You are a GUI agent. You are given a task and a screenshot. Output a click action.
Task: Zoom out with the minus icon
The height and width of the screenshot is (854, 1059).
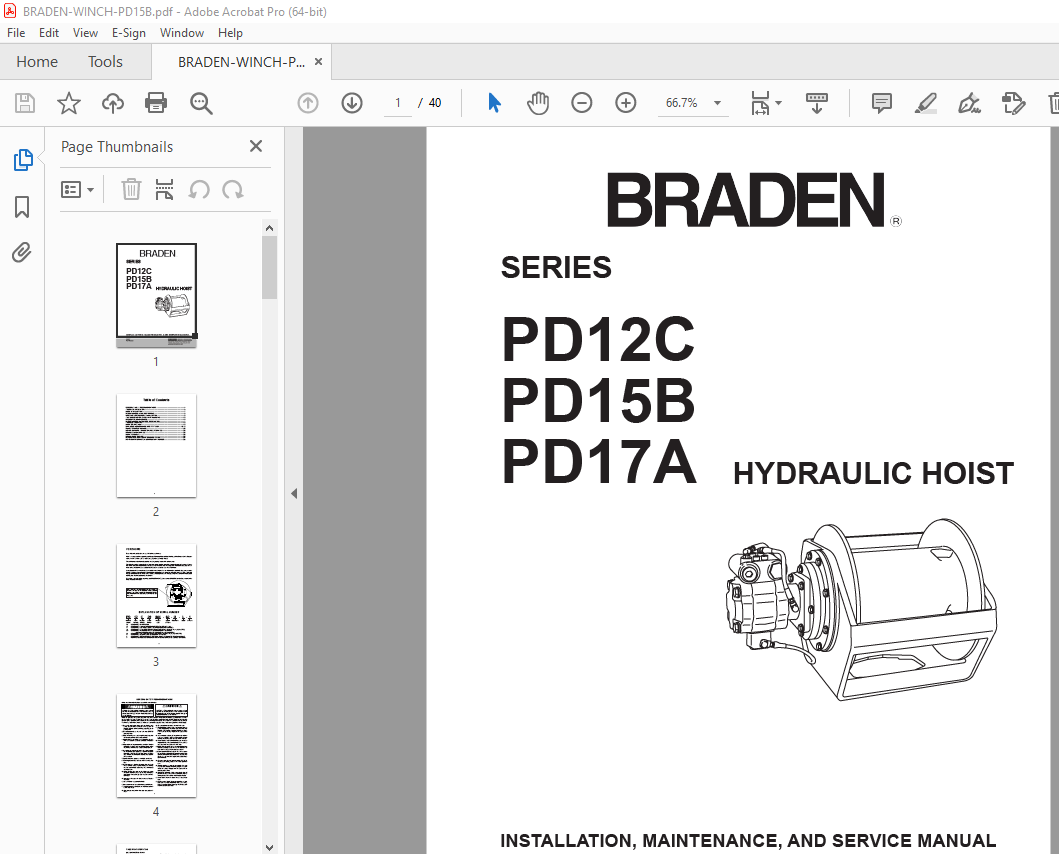click(x=582, y=103)
